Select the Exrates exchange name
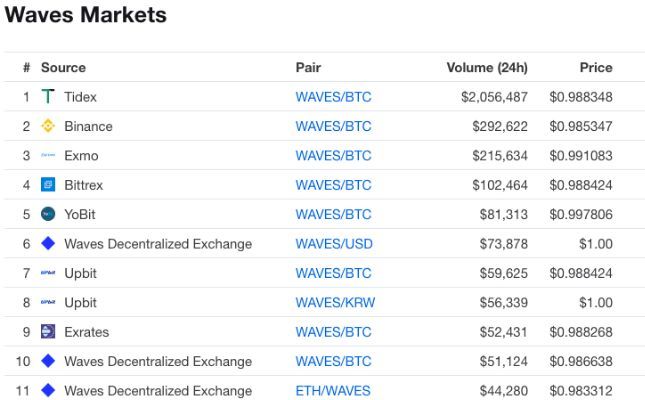Screen dimensions: 645x400 click(x=86, y=332)
